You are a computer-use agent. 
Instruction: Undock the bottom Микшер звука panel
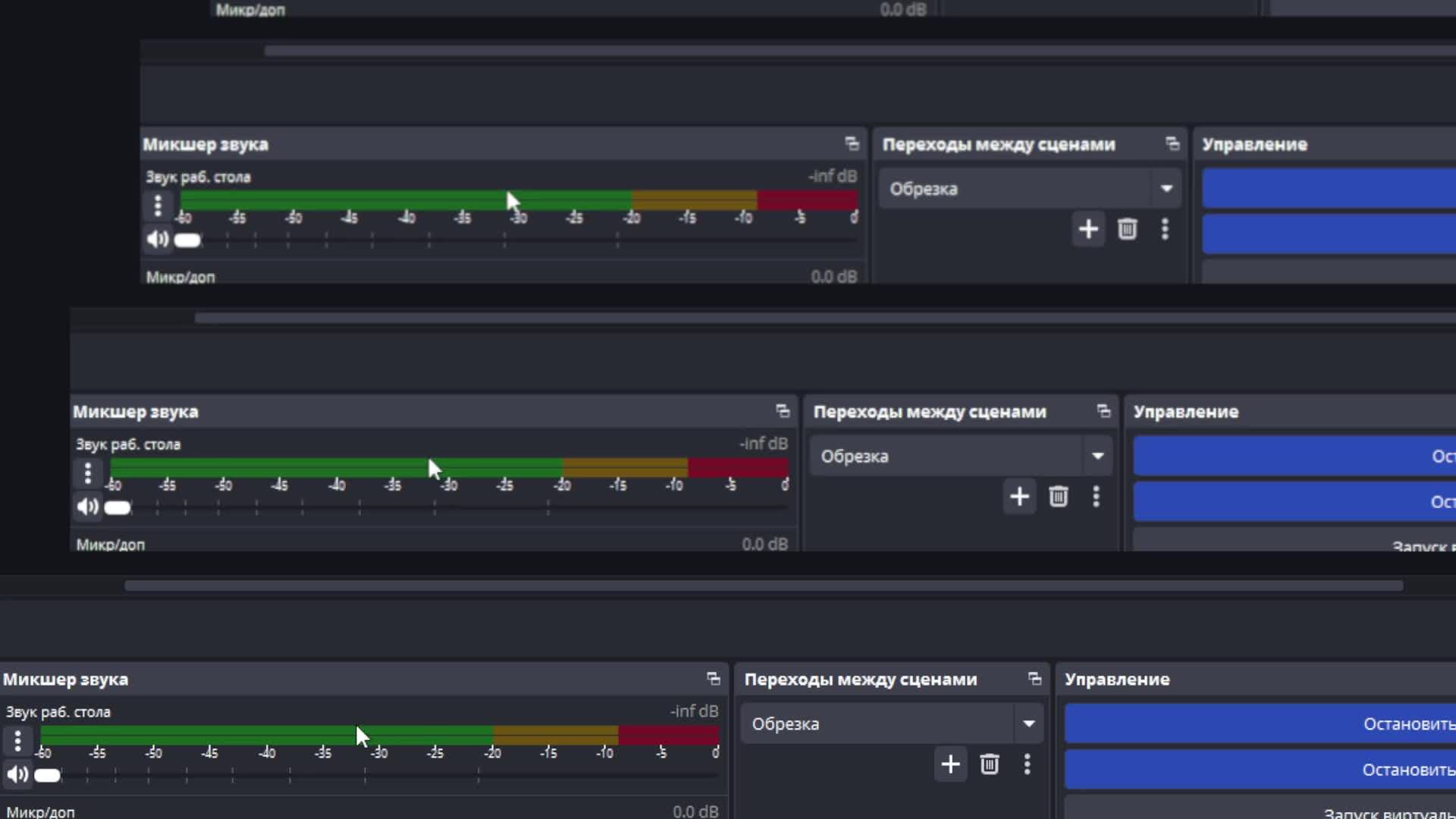tap(713, 679)
